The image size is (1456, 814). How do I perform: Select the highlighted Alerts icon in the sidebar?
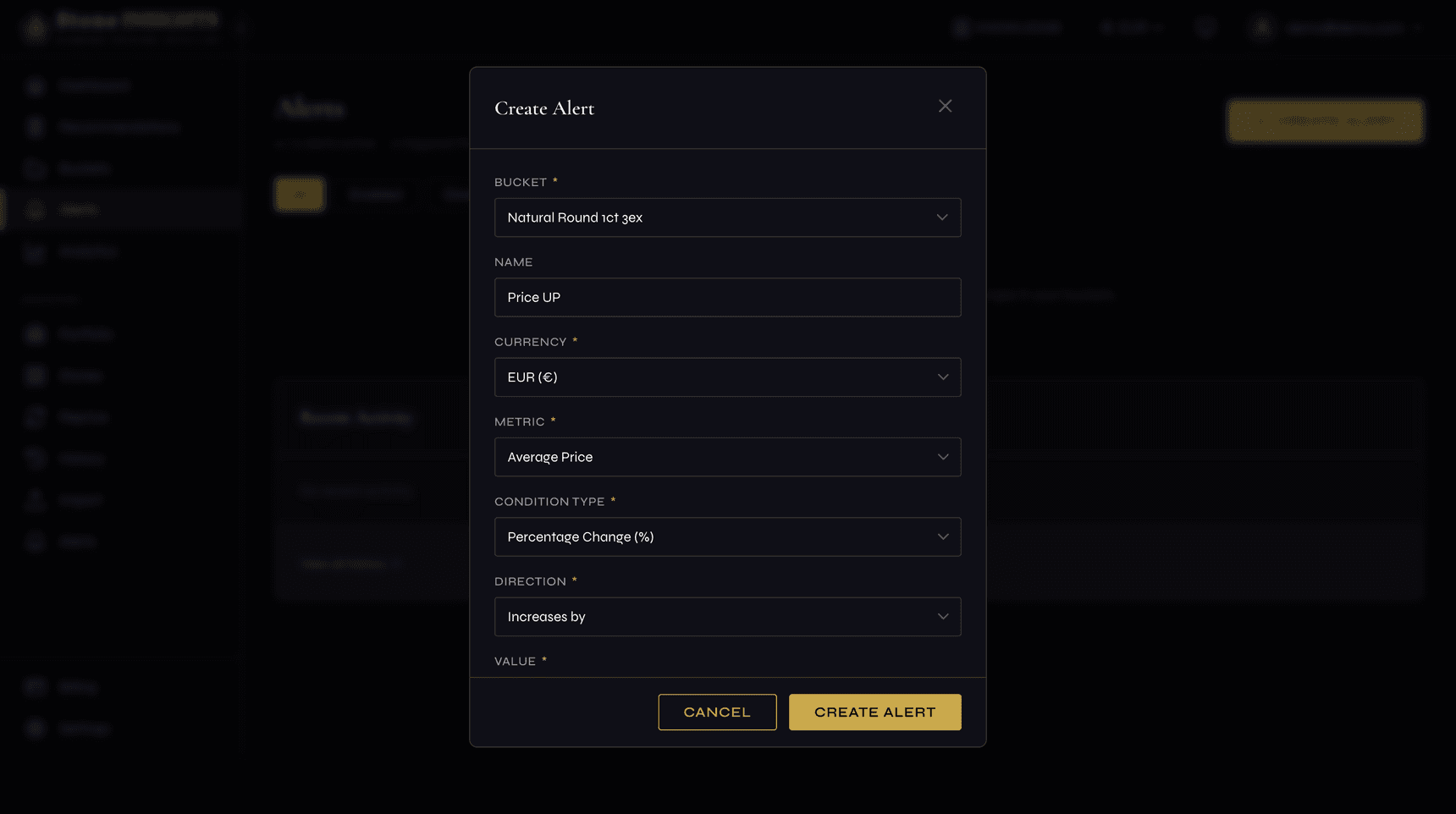point(35,209)
